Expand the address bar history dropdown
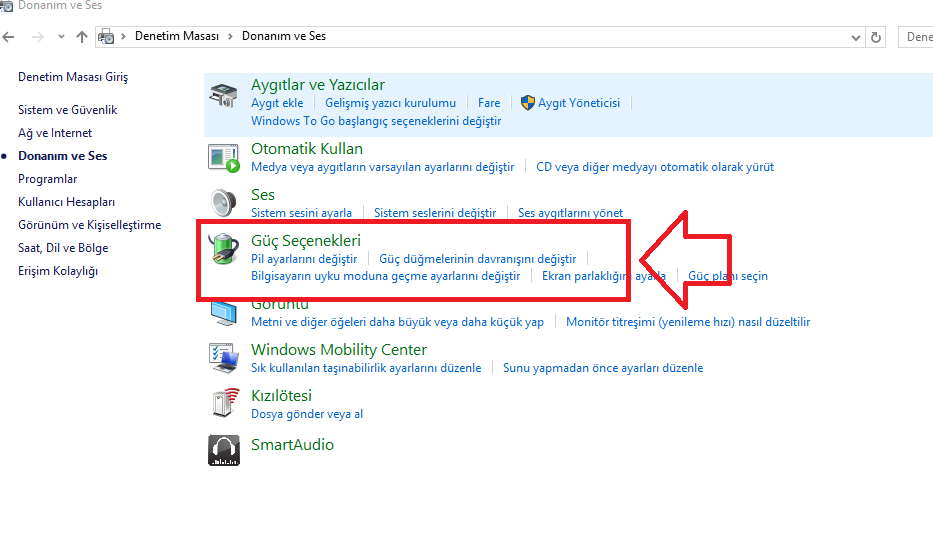The height and width of the screenshot is (552, 933). (856, 37)
